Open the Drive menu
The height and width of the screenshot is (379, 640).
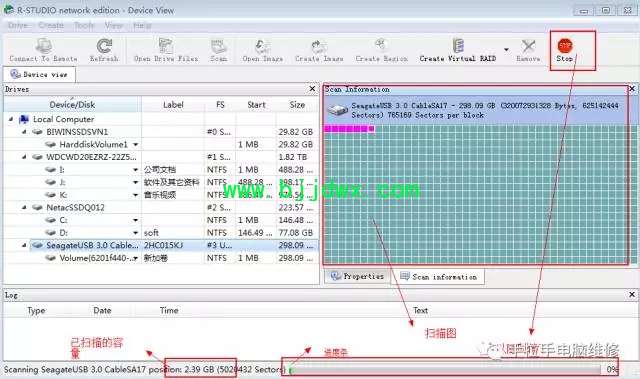coord(18,25)
